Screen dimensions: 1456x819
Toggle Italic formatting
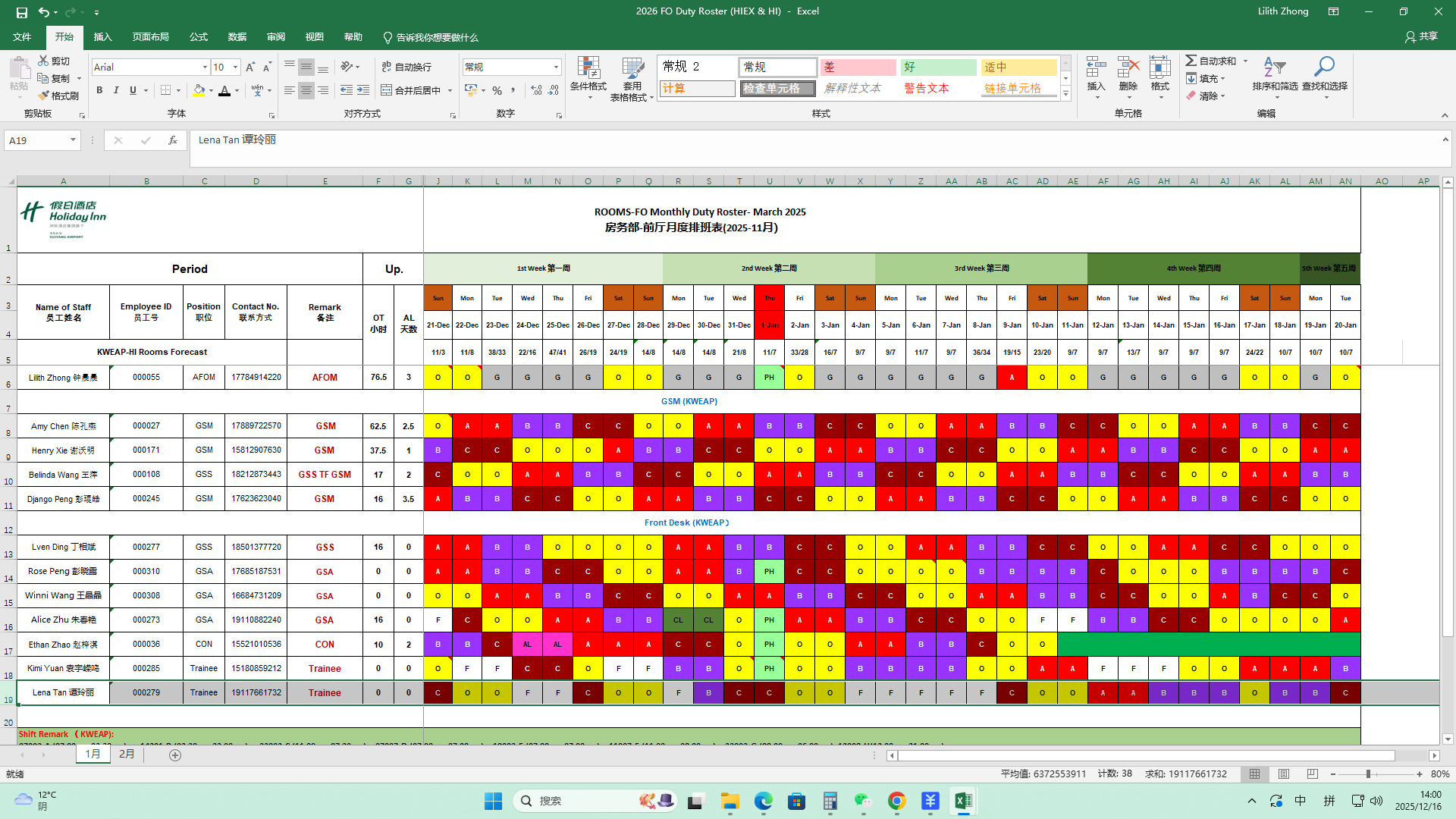pos(116,90)
